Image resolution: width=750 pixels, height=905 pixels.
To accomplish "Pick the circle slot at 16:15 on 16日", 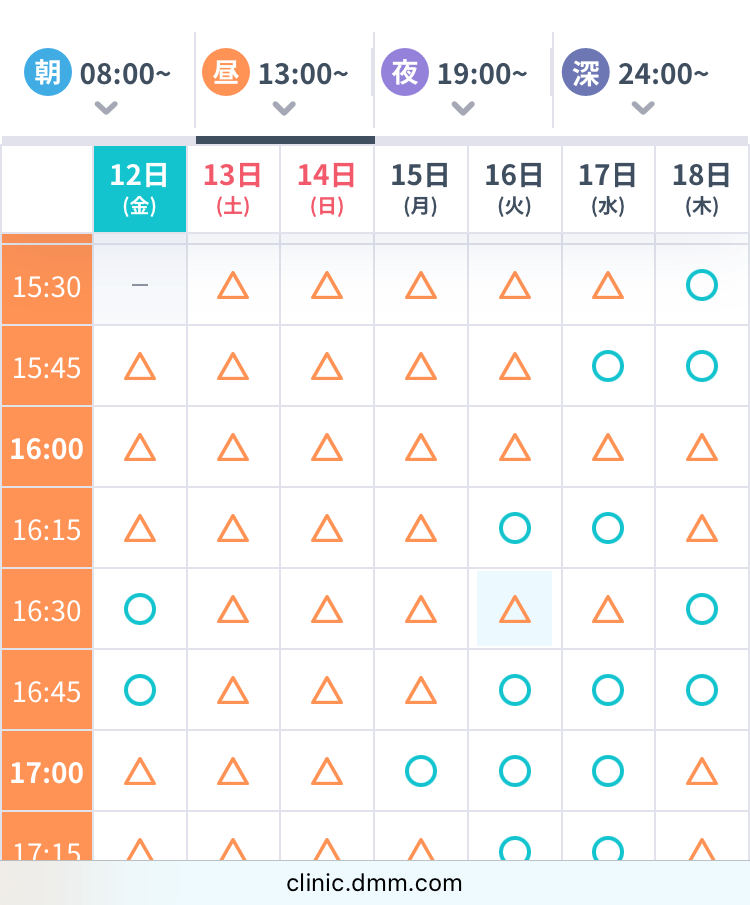I will click(515, 528).
